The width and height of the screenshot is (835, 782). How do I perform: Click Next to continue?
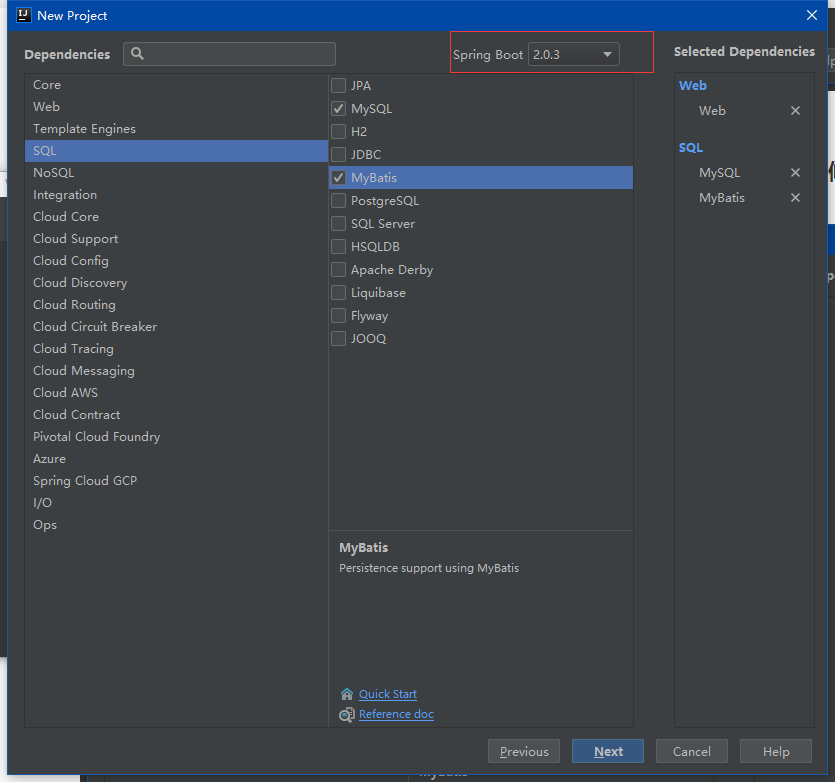608,751
